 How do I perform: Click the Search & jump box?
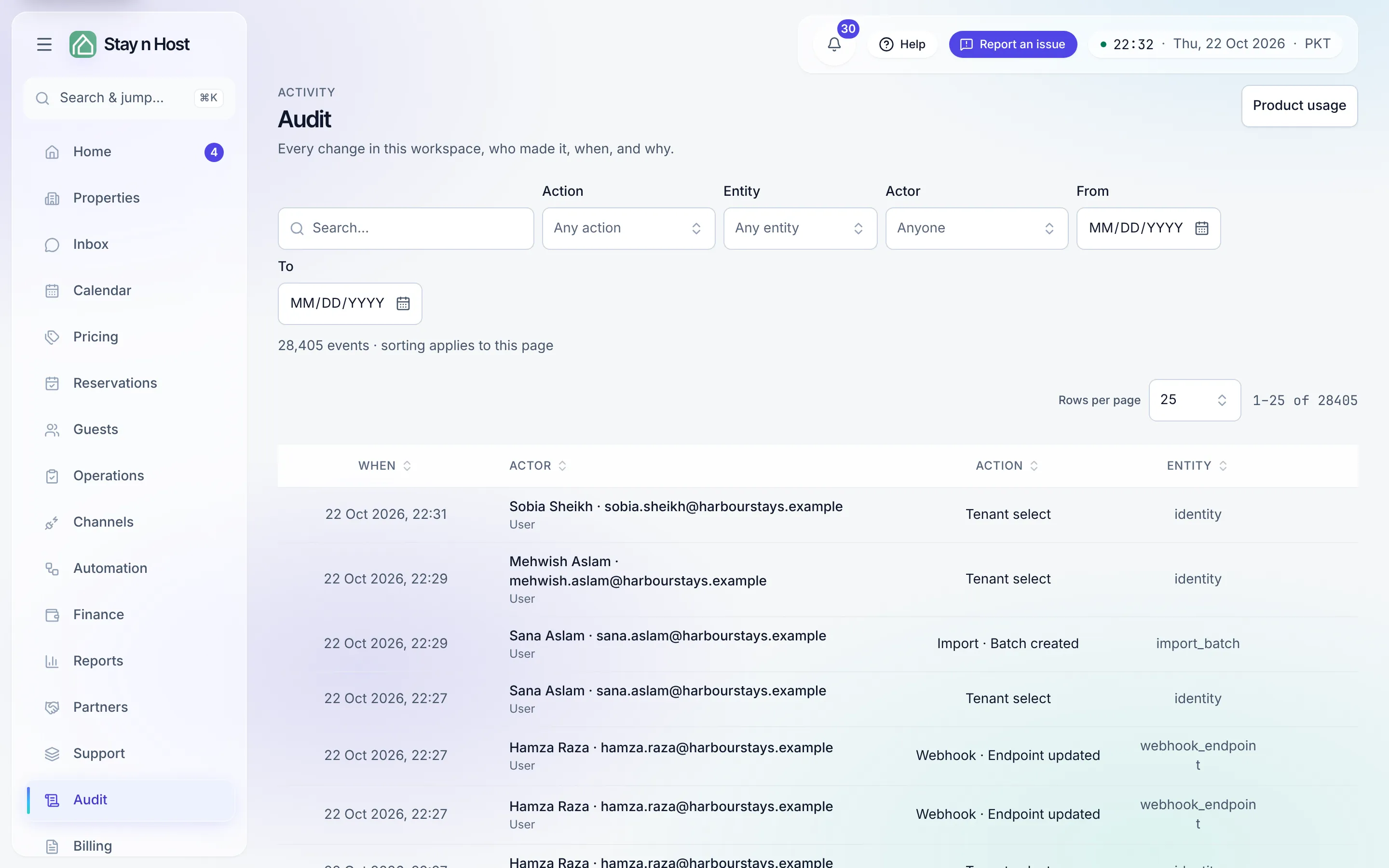129,98
